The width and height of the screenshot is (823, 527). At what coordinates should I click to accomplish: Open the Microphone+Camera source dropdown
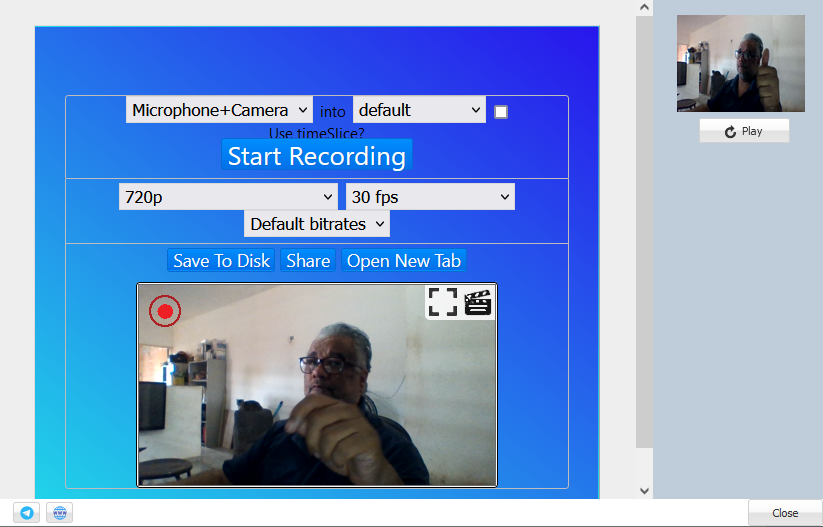[219, 110]
